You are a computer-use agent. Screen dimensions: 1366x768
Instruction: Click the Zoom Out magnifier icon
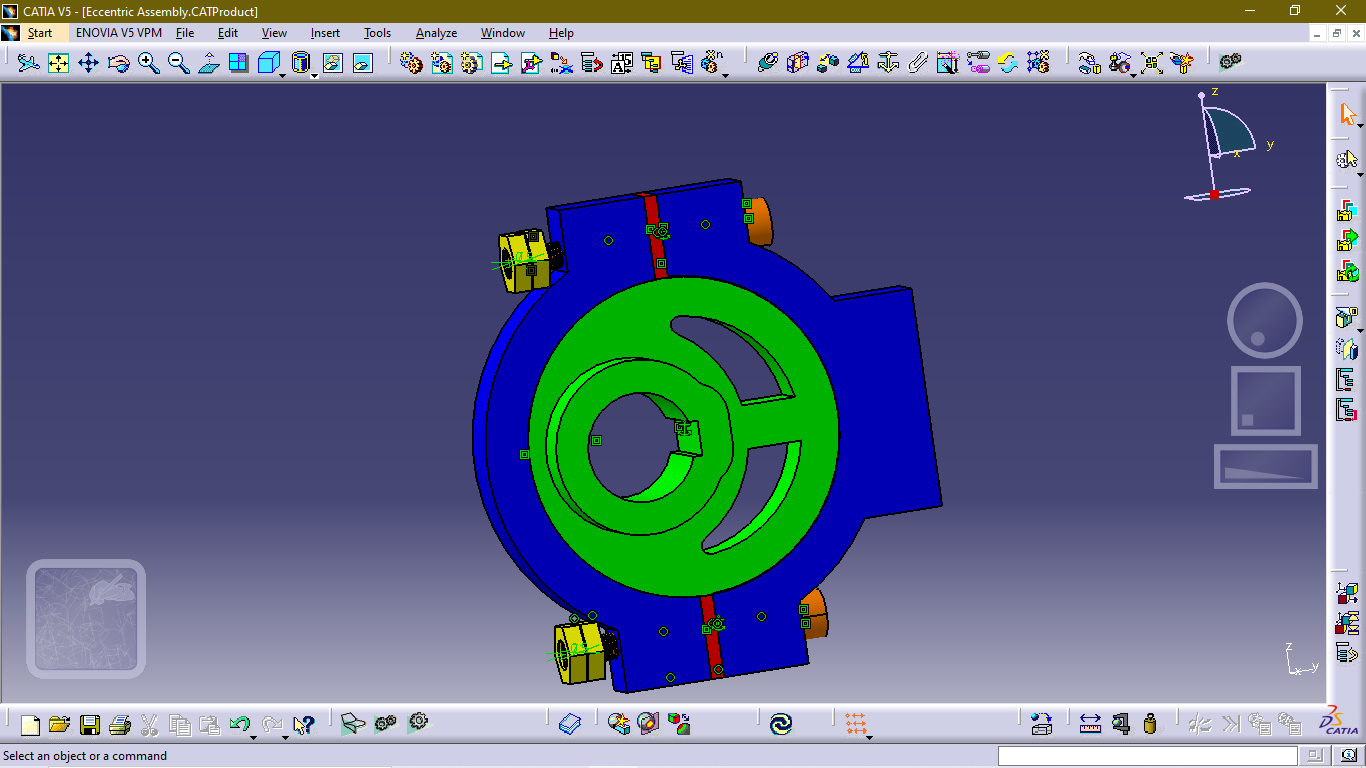coord(178,62)
